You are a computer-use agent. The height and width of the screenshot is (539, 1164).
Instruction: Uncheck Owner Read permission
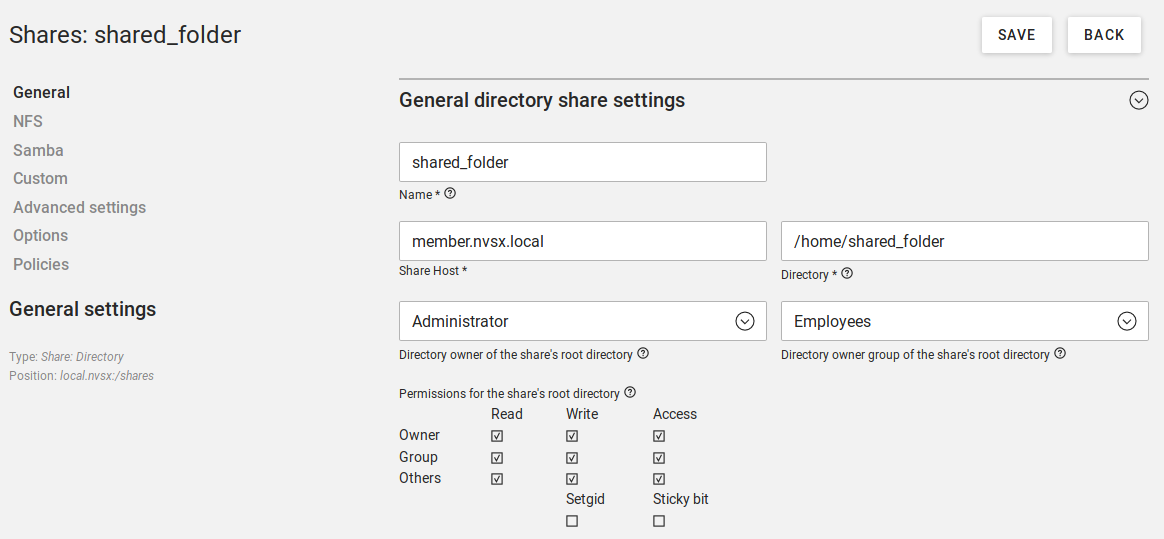(497, 436)
